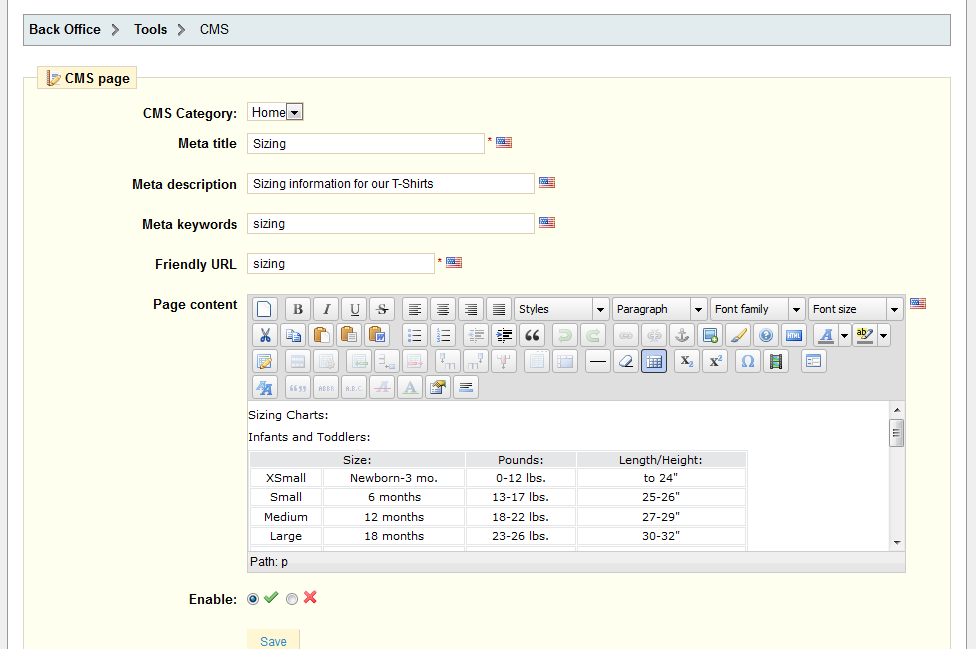
Task: Apply subscript formatting
Action: pos(685,361)
